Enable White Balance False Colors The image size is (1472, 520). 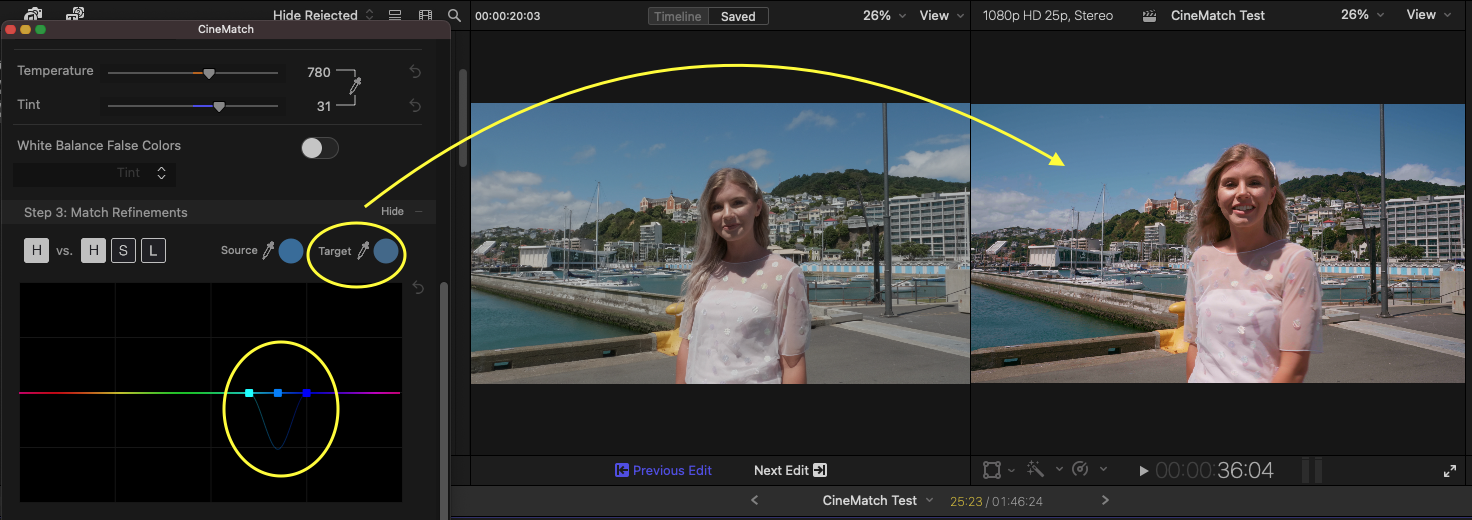tap(320, 148)
